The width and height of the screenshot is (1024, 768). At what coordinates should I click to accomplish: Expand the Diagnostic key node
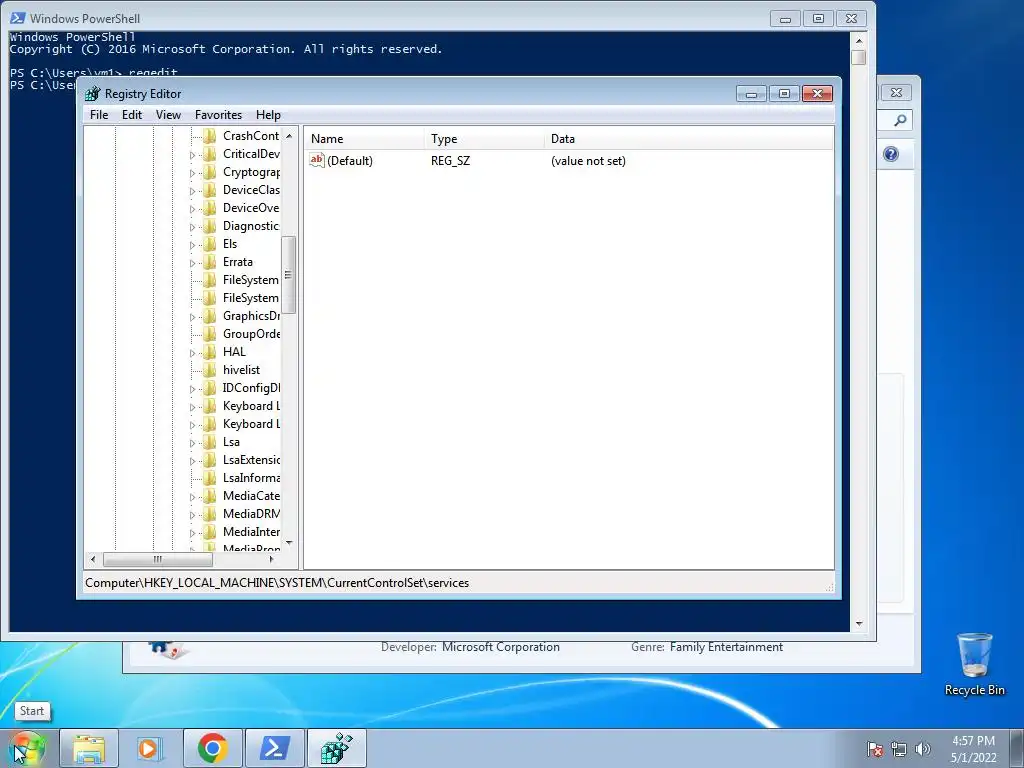(192, 227)
